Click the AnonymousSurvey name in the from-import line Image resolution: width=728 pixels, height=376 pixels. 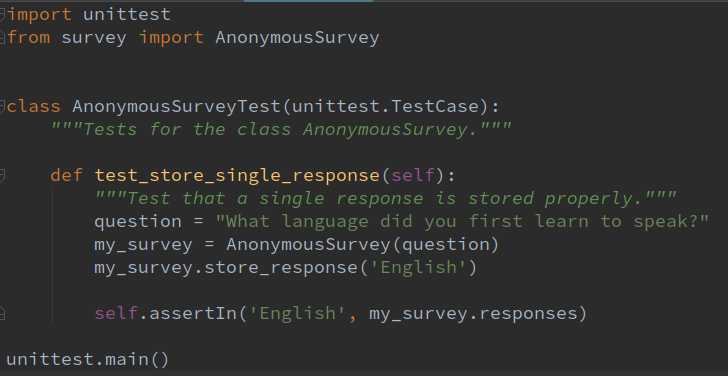pos(297,38)
